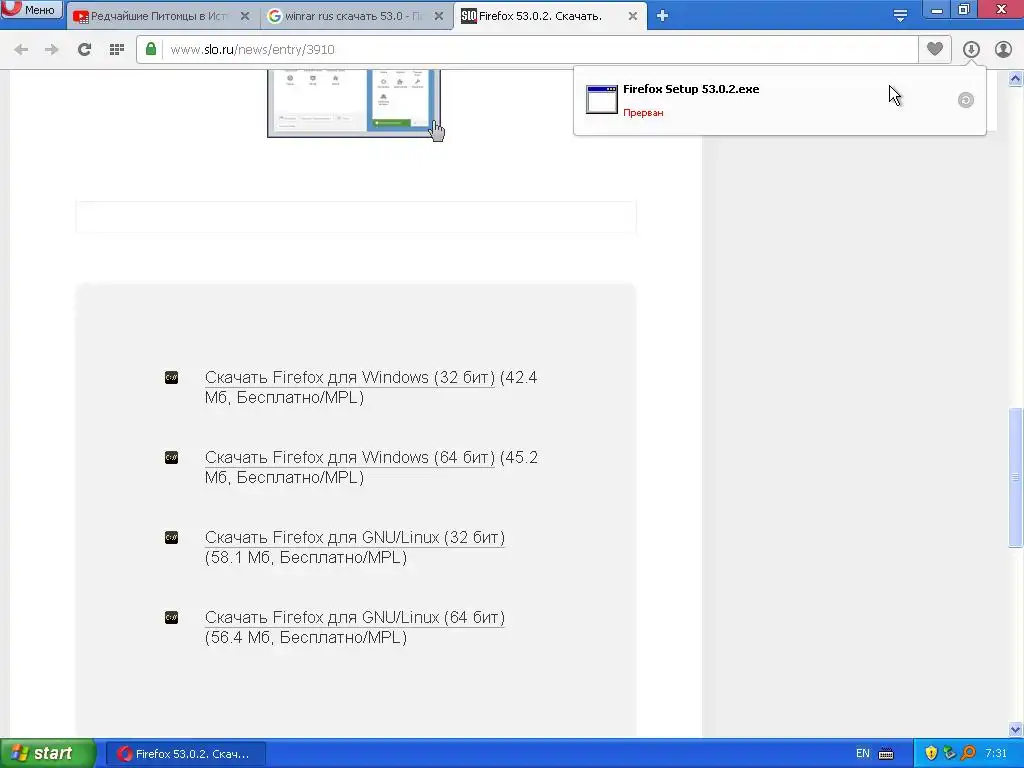Open the Opera Меню button
Screen dimensions: 1024x768
[31, 9]
